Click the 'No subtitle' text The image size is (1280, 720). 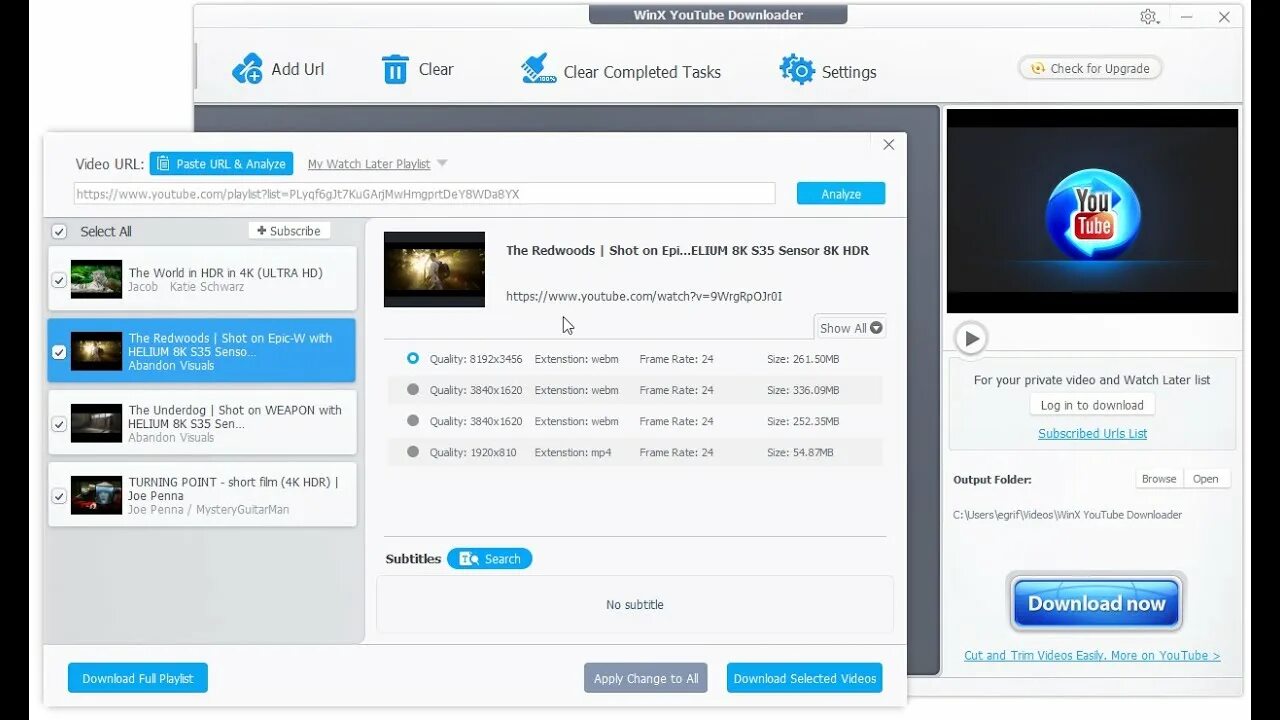[635, 605]
